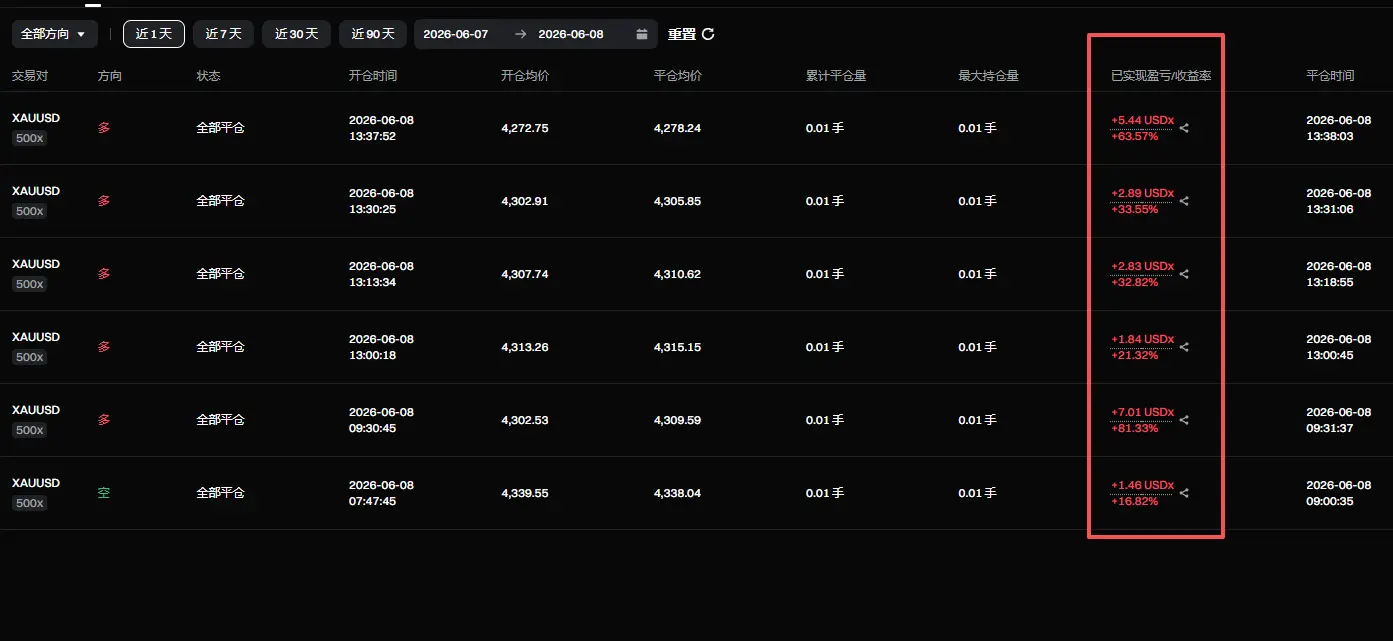The width and height of the screenshot is (1393, 641).
Task: Click the 开仓均价 column header
Action: point(525,76)
